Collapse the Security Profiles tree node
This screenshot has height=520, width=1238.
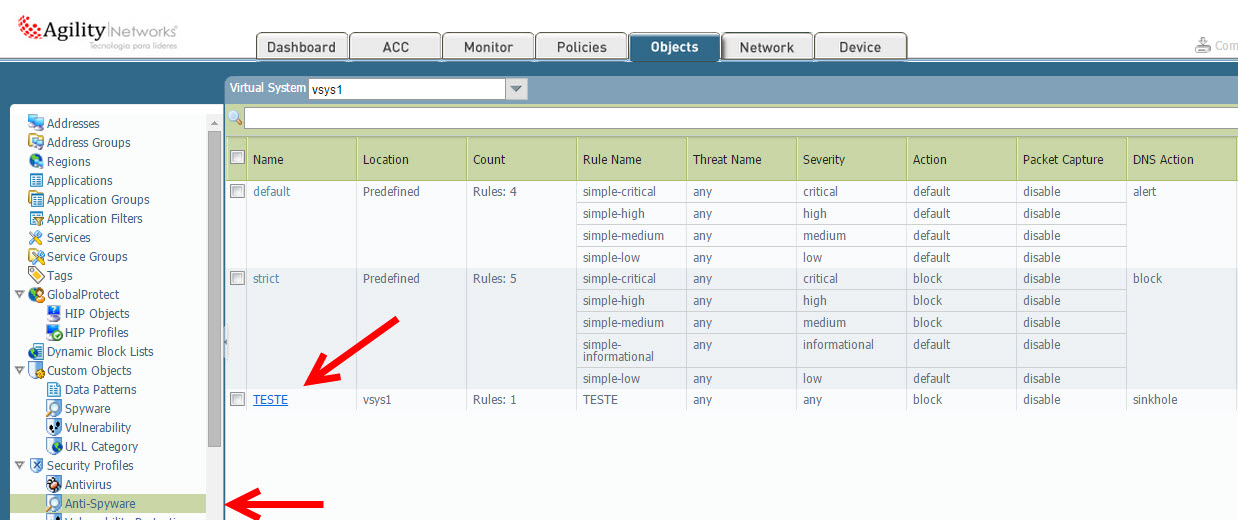19,465
